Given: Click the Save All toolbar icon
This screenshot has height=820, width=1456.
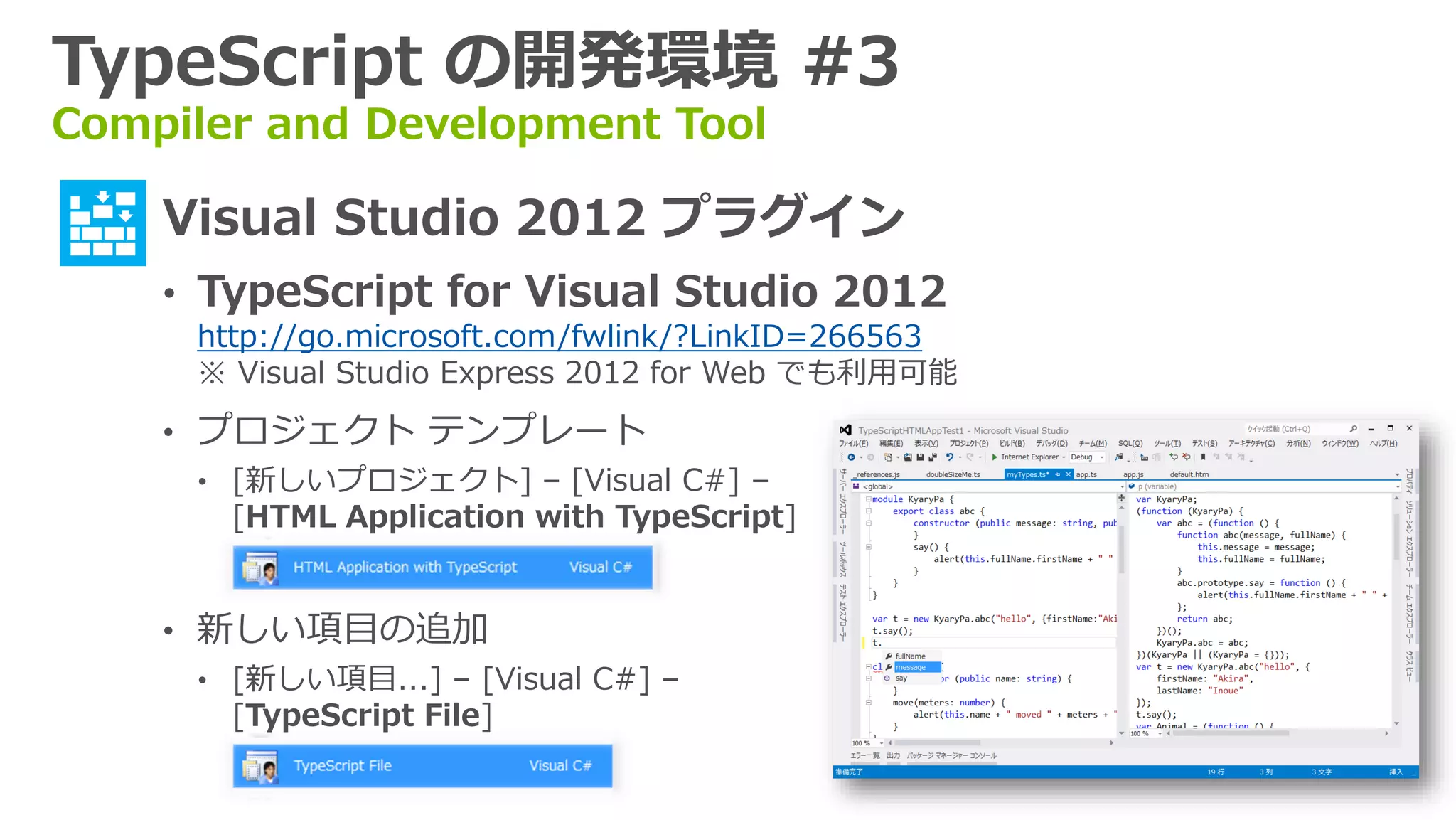Looking at the screenshot, I should click(933, 457).
